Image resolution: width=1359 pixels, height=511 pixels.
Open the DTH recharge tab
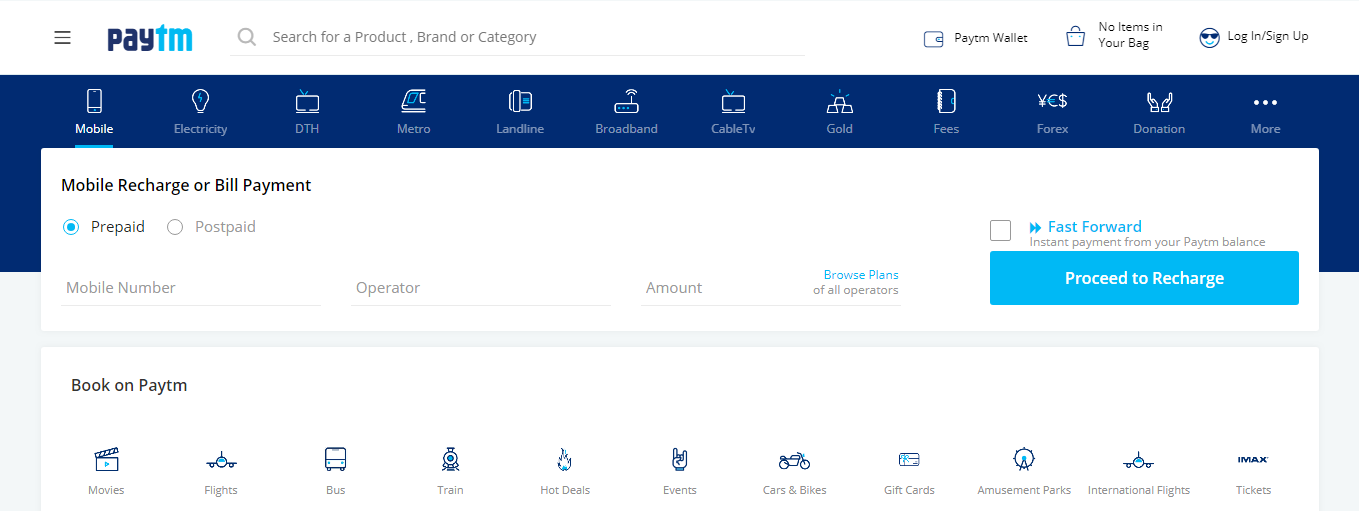pos(307,112)
